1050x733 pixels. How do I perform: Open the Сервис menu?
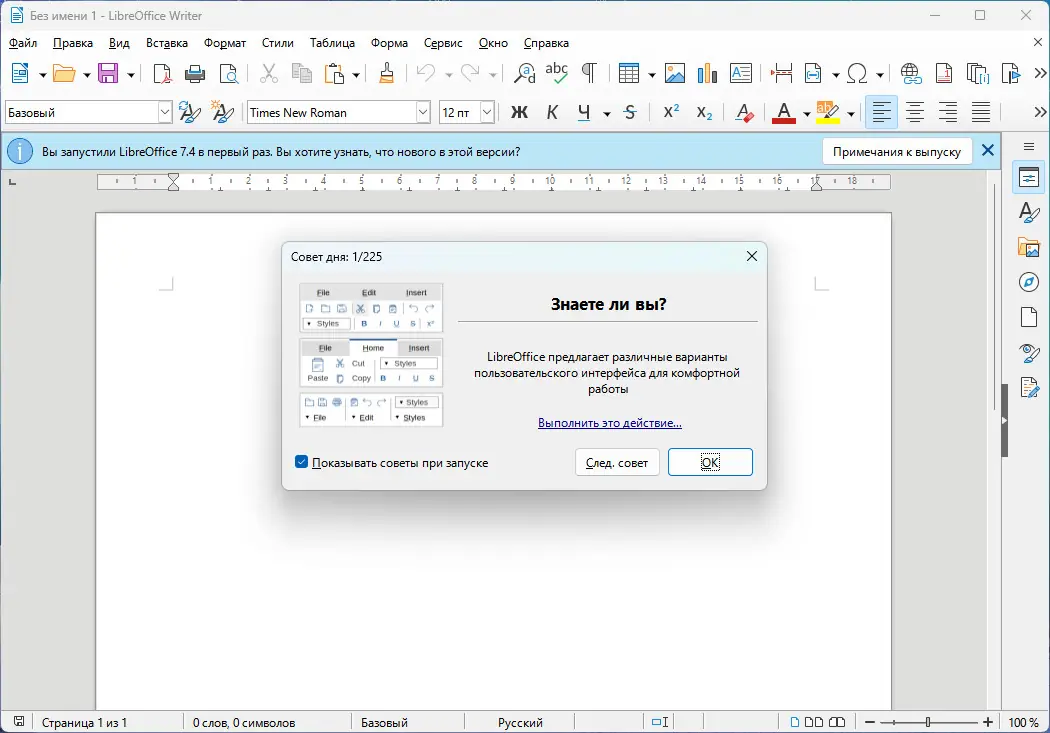pyautogui.click(x=443, y=43)
